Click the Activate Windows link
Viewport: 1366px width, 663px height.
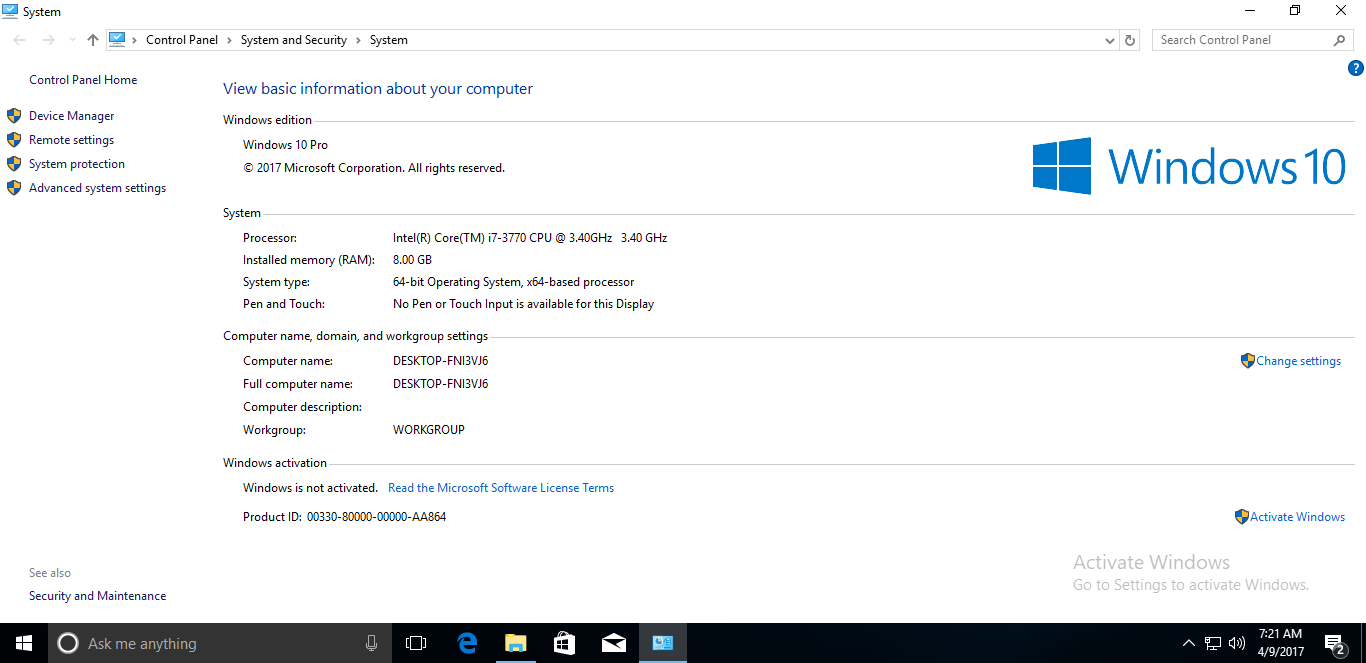1297,517
